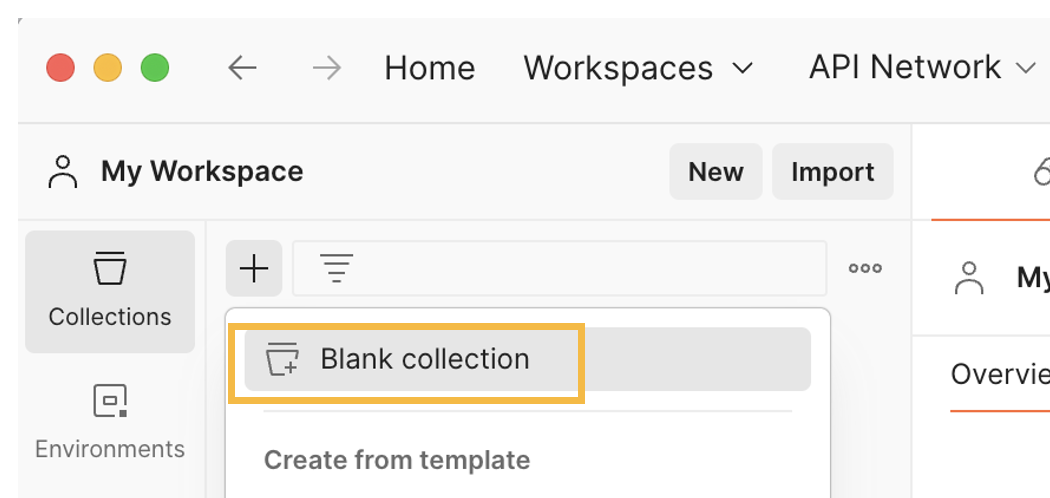Click the green macOS maximize button
Viewport: 1050px width, 498px height.
click(x=154, y=68)
